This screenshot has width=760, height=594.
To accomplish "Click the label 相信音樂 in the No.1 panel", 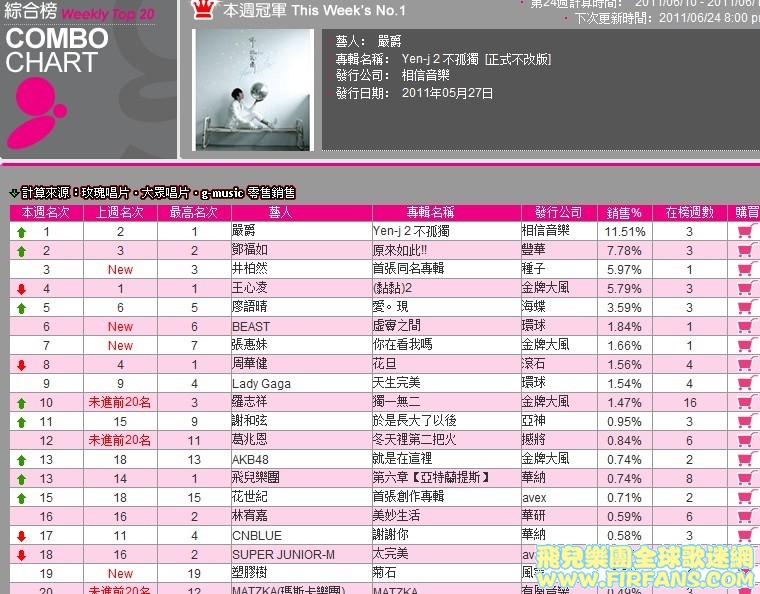I will pyautogui.click(x=426, y=75).
